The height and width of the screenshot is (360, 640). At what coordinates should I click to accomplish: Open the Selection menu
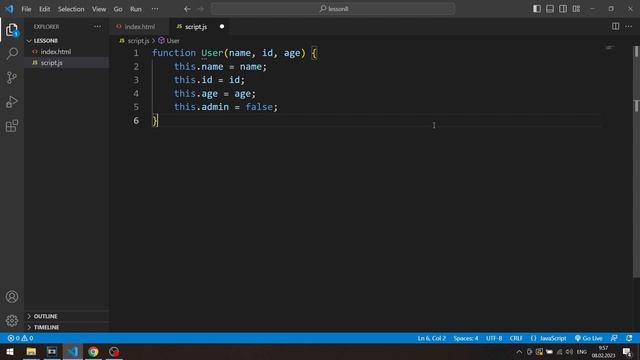(x=71, y=9)
